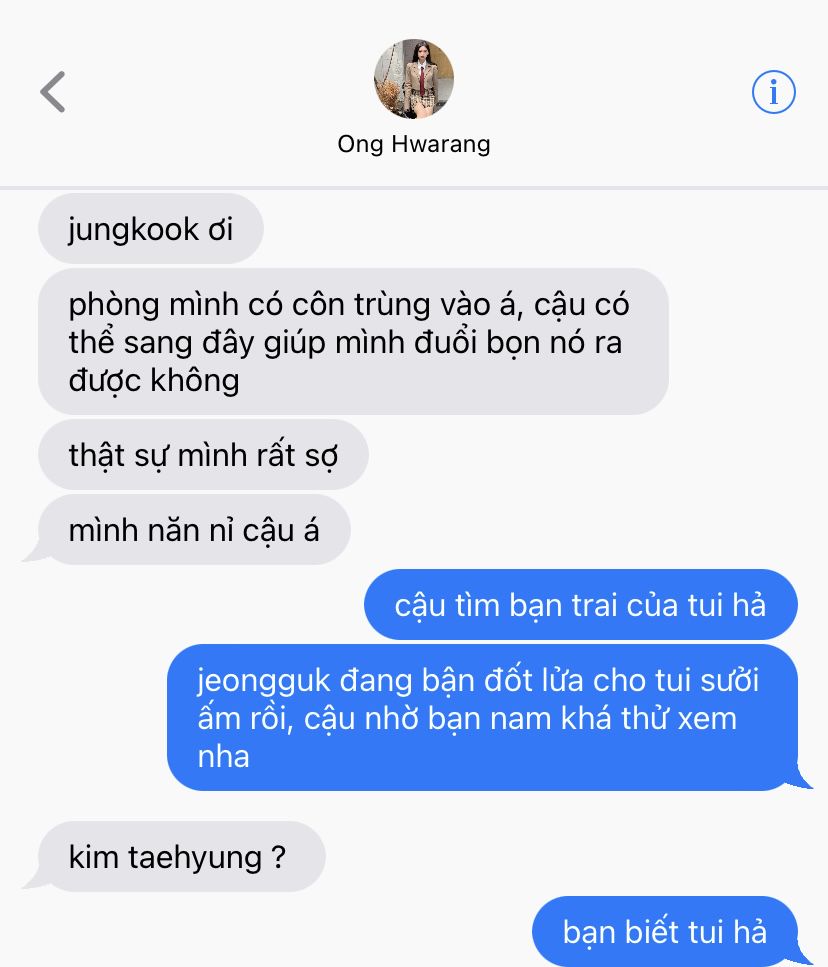Tap the "mình năn nỉ cậu á" message
The image size is (828, 967).
(194, 530)
